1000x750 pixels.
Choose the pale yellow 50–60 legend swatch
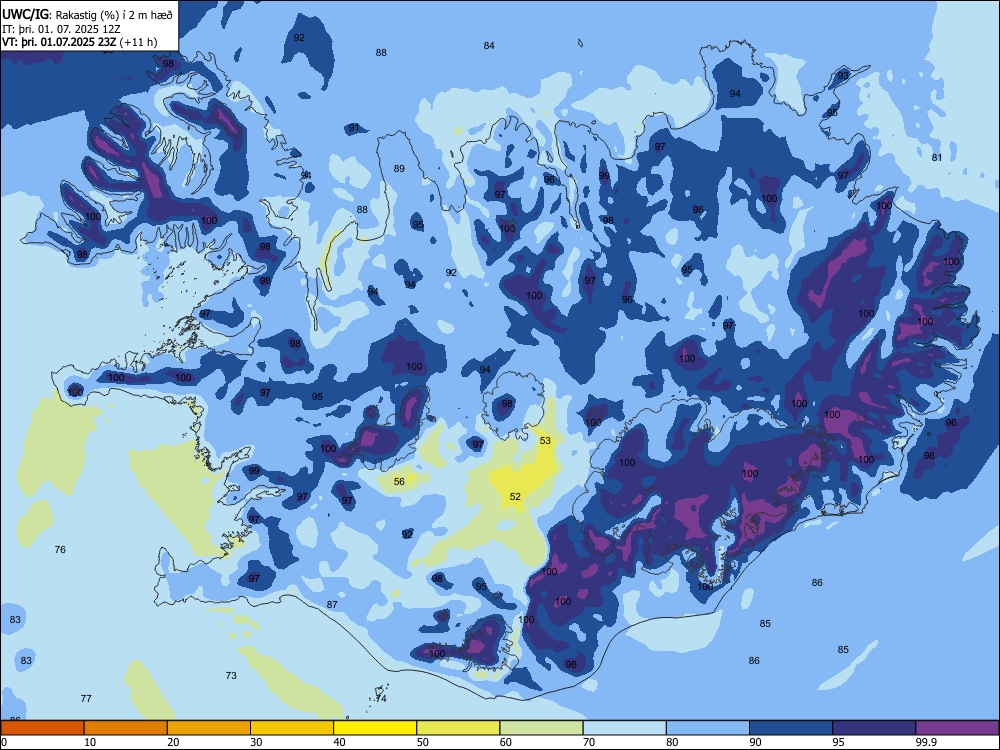[x=458, y=728]
